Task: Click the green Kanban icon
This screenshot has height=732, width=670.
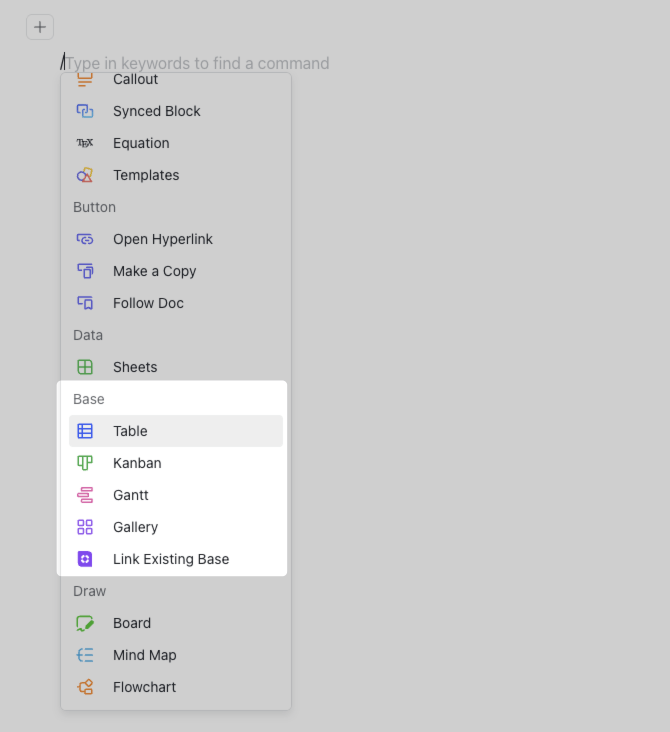Action: (85, 463)
